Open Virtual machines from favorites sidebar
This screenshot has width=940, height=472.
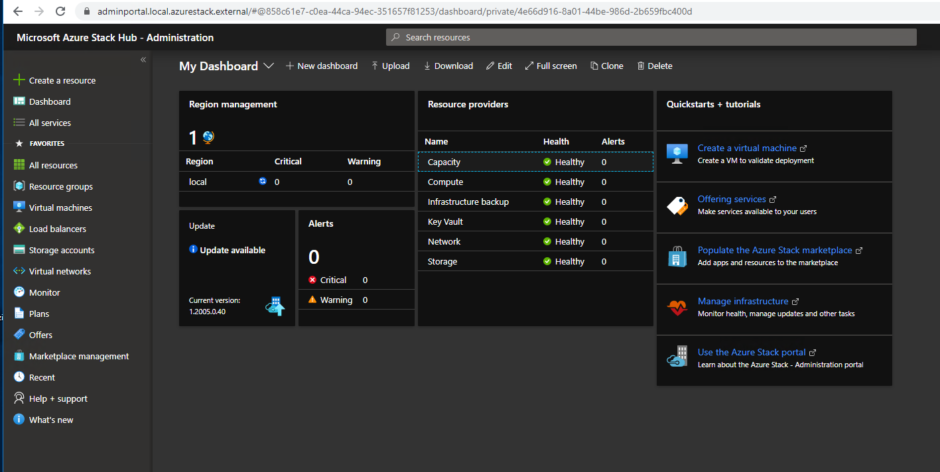pyautogui.click(x=60, y=208)
